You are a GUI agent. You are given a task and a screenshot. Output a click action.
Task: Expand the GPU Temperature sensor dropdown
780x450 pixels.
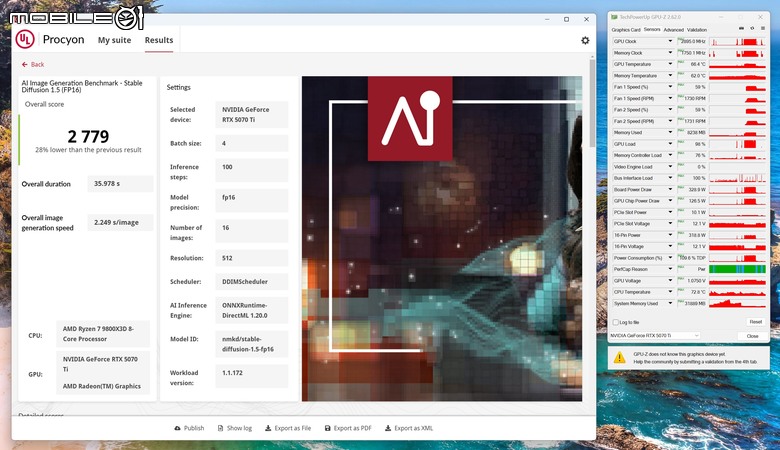(x=670, y=64)
